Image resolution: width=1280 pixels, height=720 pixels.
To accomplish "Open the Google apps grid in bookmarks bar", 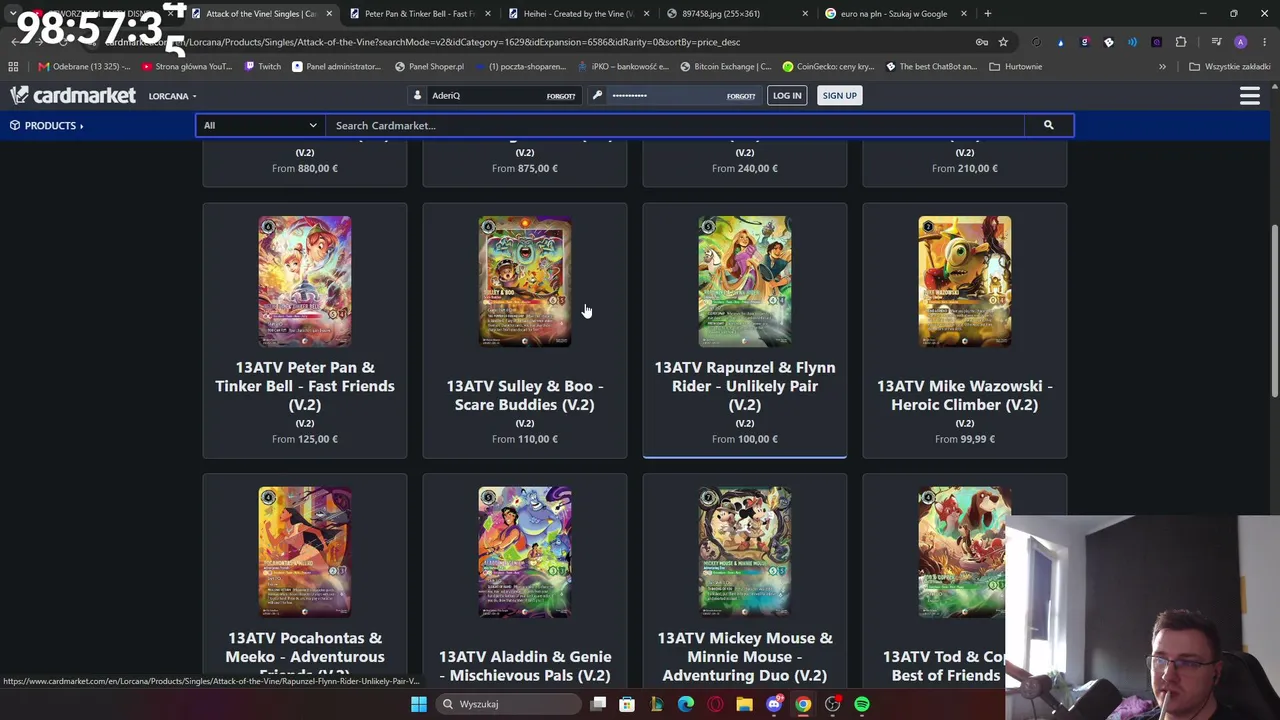I will tap(13, 67).
